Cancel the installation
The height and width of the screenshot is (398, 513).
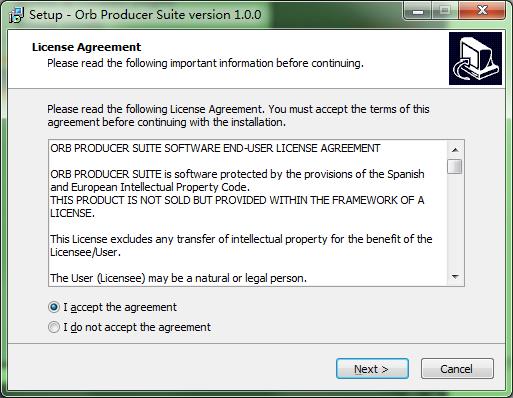[457, 369]
